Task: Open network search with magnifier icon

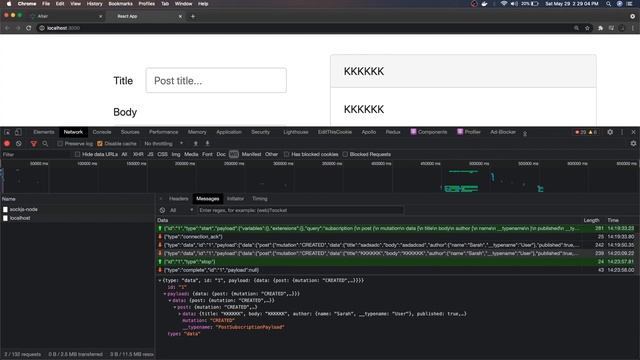Action: [45, 144]
